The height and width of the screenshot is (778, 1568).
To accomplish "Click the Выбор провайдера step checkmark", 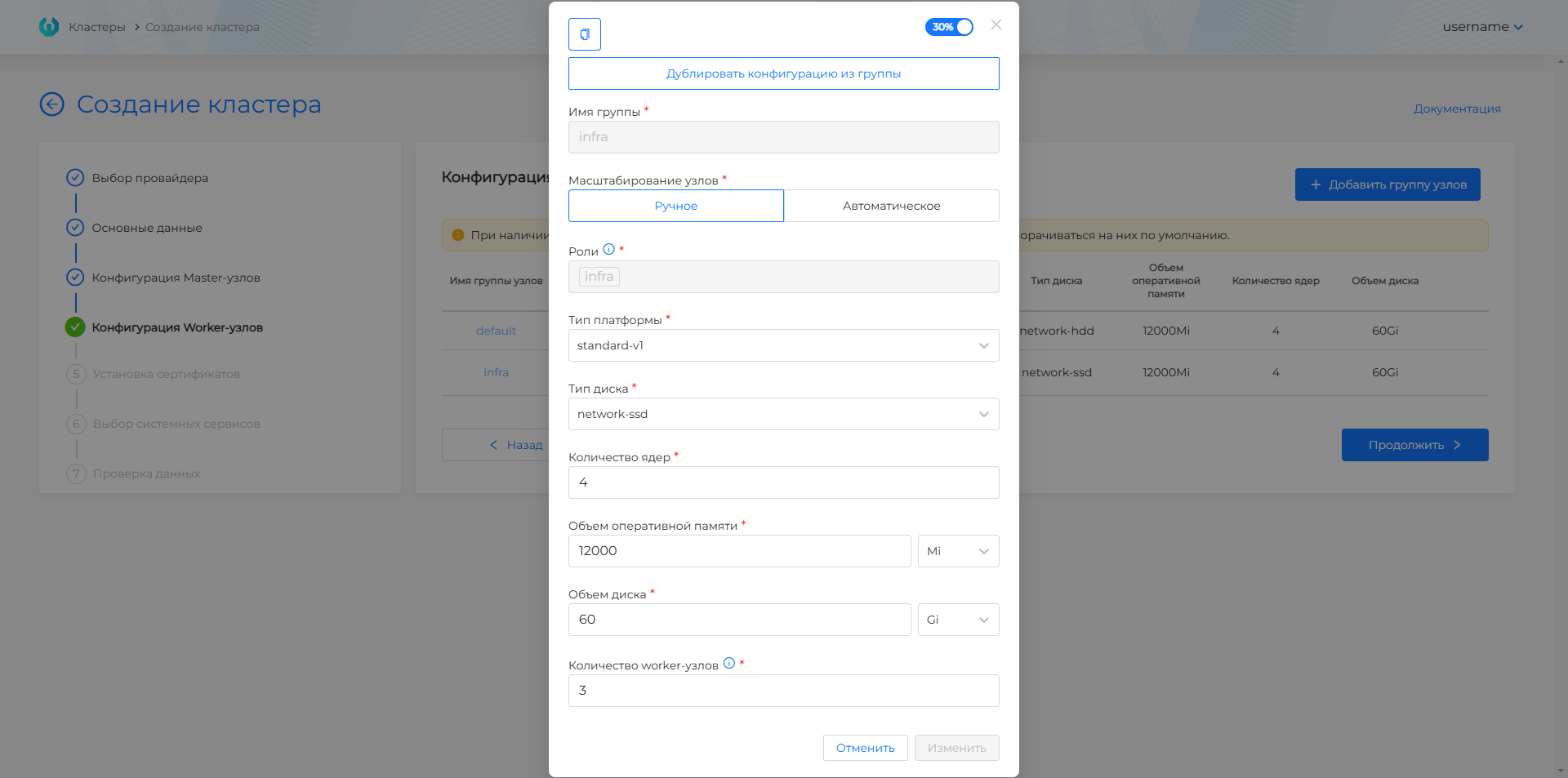I will 75,178.
